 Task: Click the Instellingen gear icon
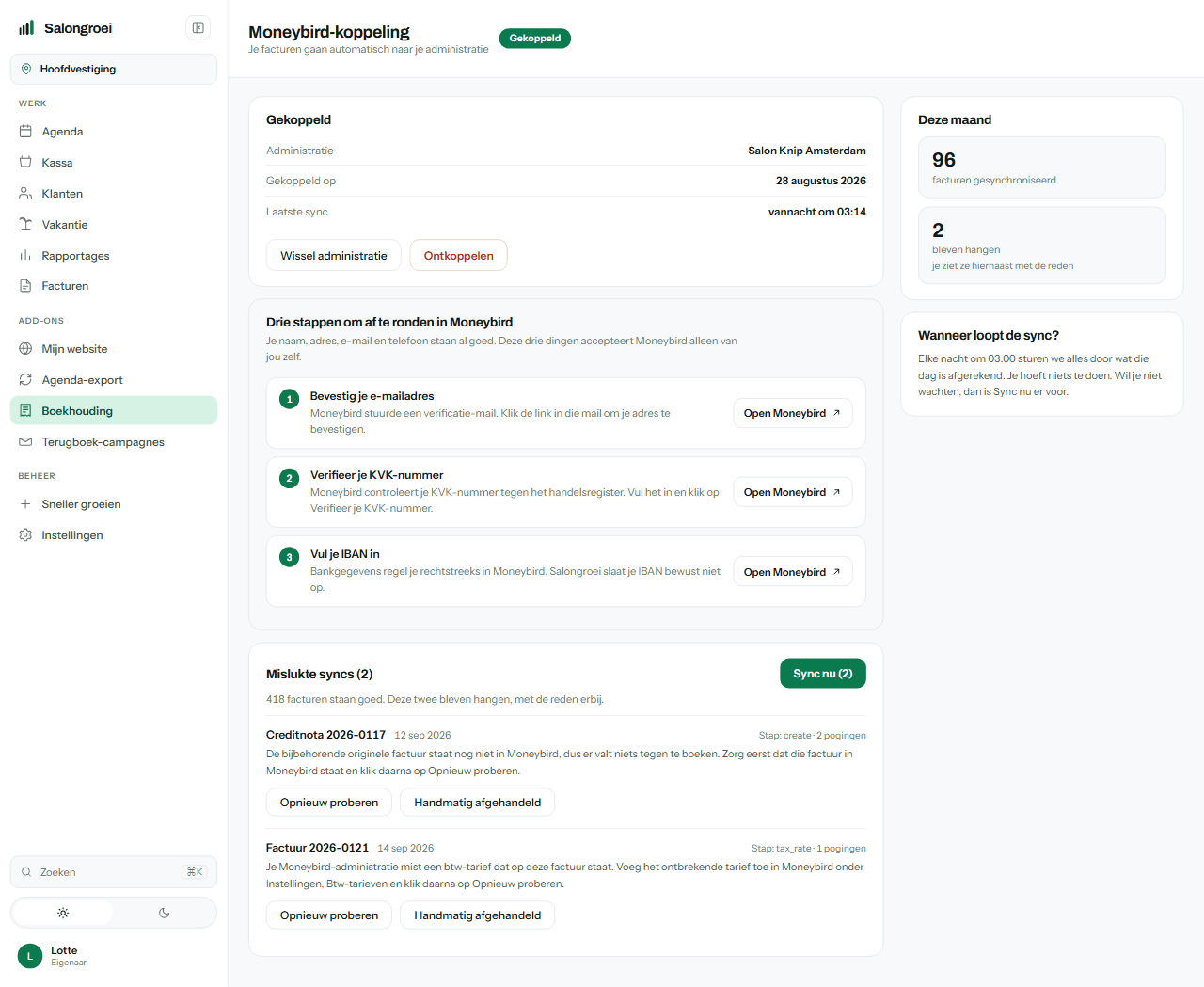(x=25, y=535)
